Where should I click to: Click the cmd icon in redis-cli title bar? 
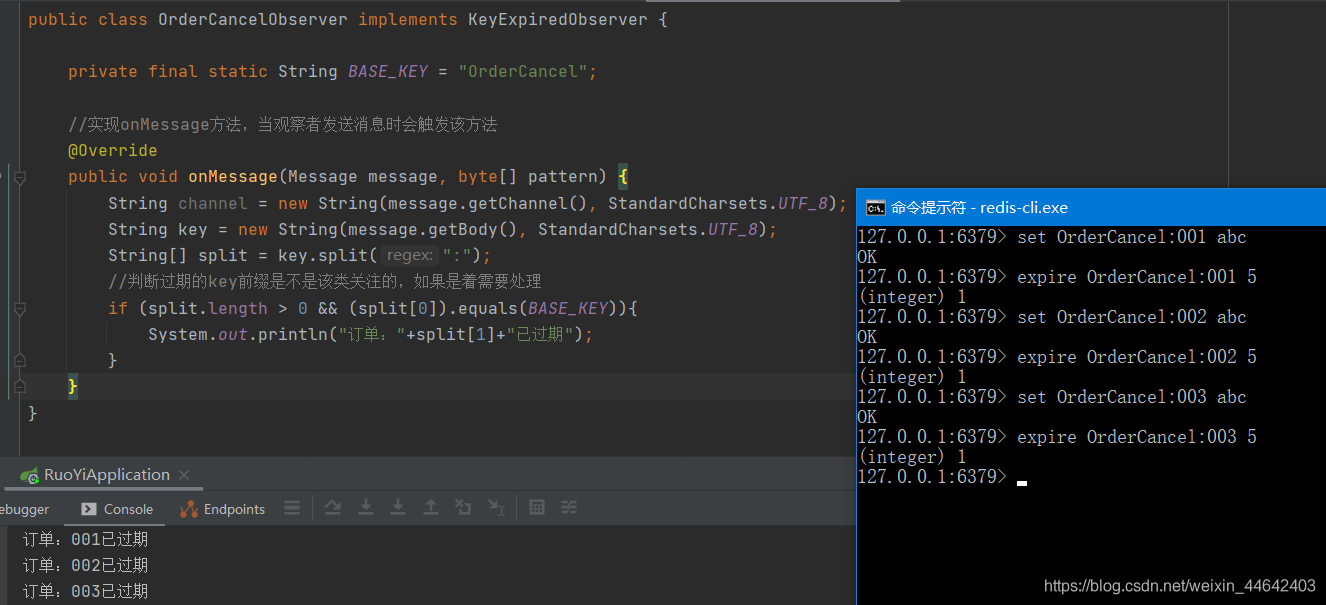click(x=874, y=207)
